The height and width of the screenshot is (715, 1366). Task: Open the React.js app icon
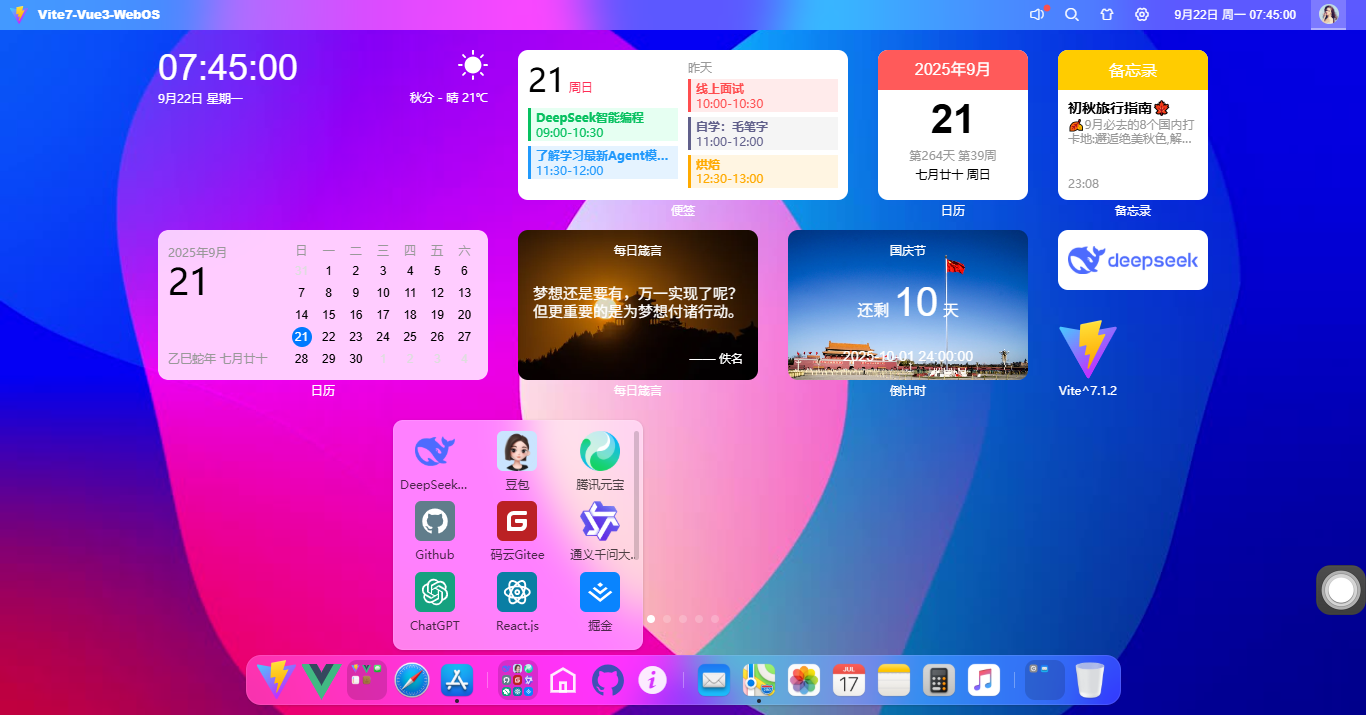click(x=517, y=593)
